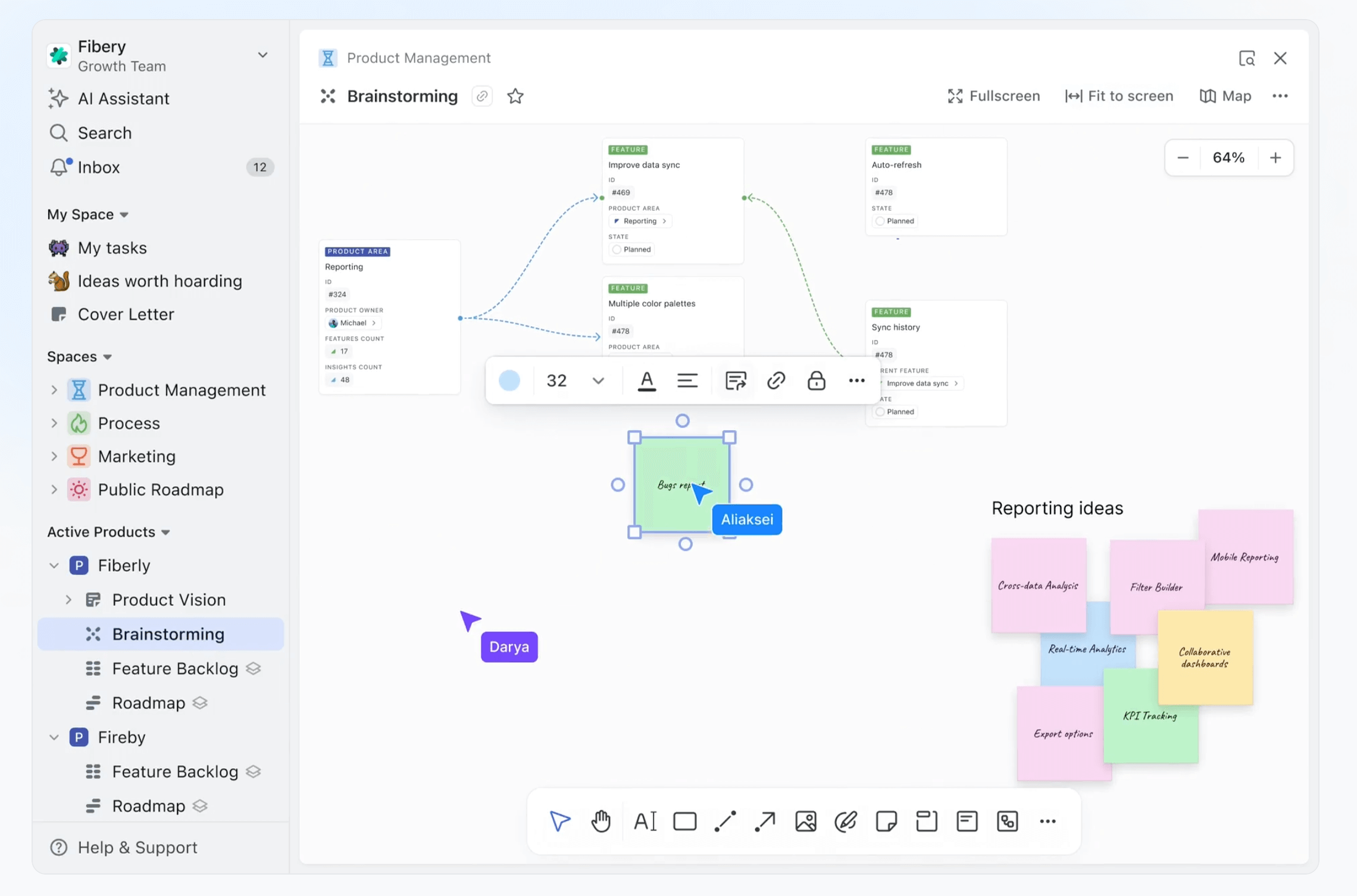1357x896 pixels.
Task: Star the Brainstorming board as favorite
Action: (x=515, y=96)
